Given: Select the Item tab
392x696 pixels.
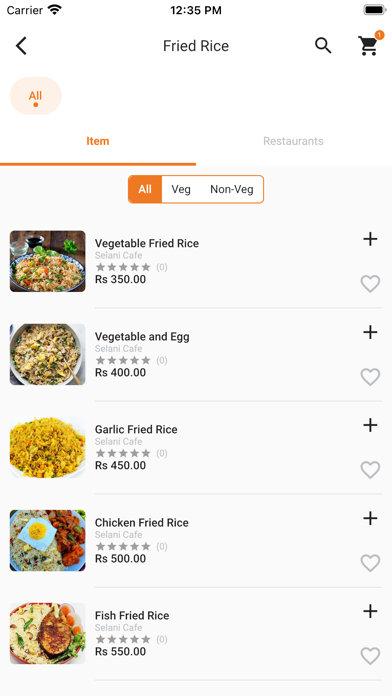Looking at the screenshot, I should coord(98,141).
